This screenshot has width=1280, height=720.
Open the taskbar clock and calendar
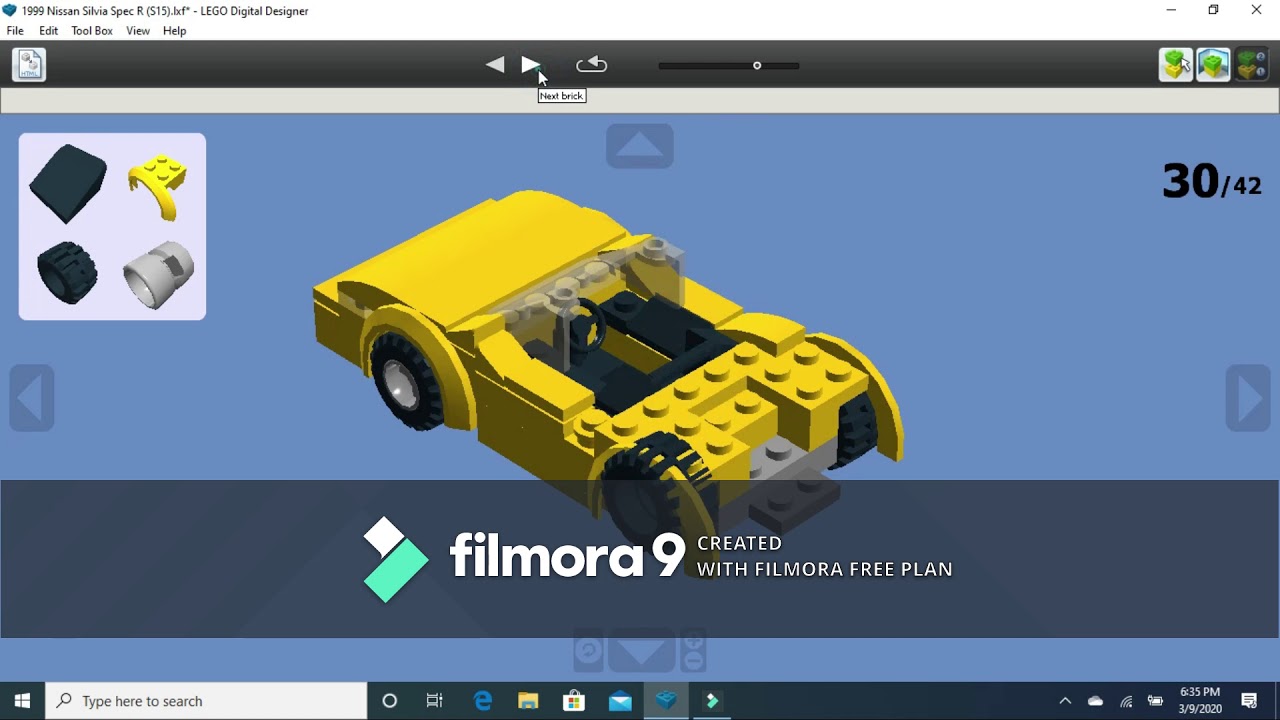(1200, 701)
